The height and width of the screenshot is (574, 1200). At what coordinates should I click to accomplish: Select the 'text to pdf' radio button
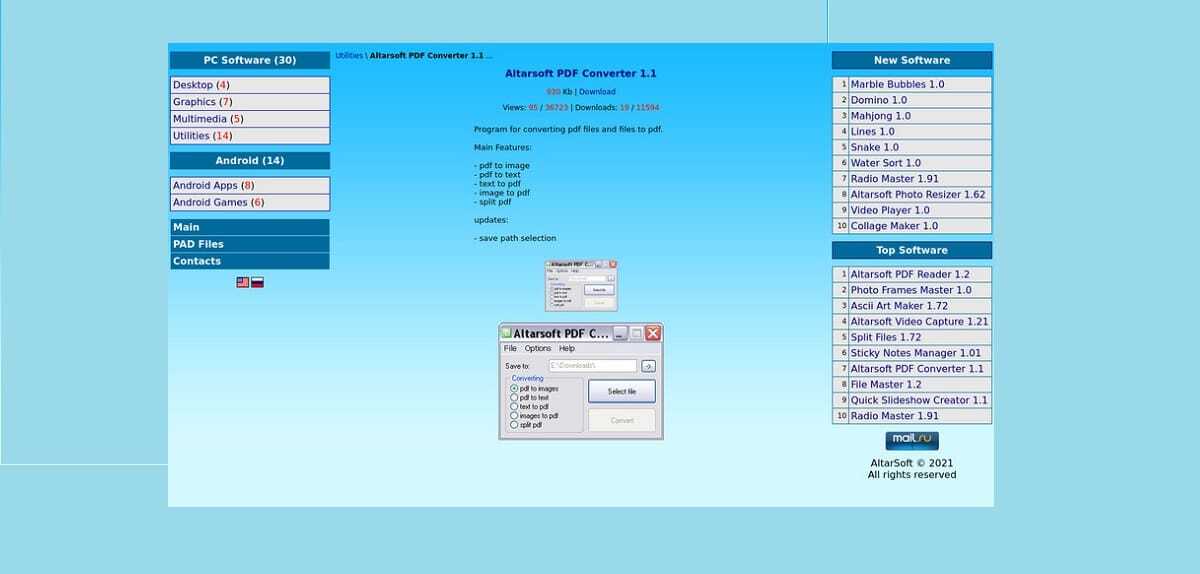click(514, 407)
